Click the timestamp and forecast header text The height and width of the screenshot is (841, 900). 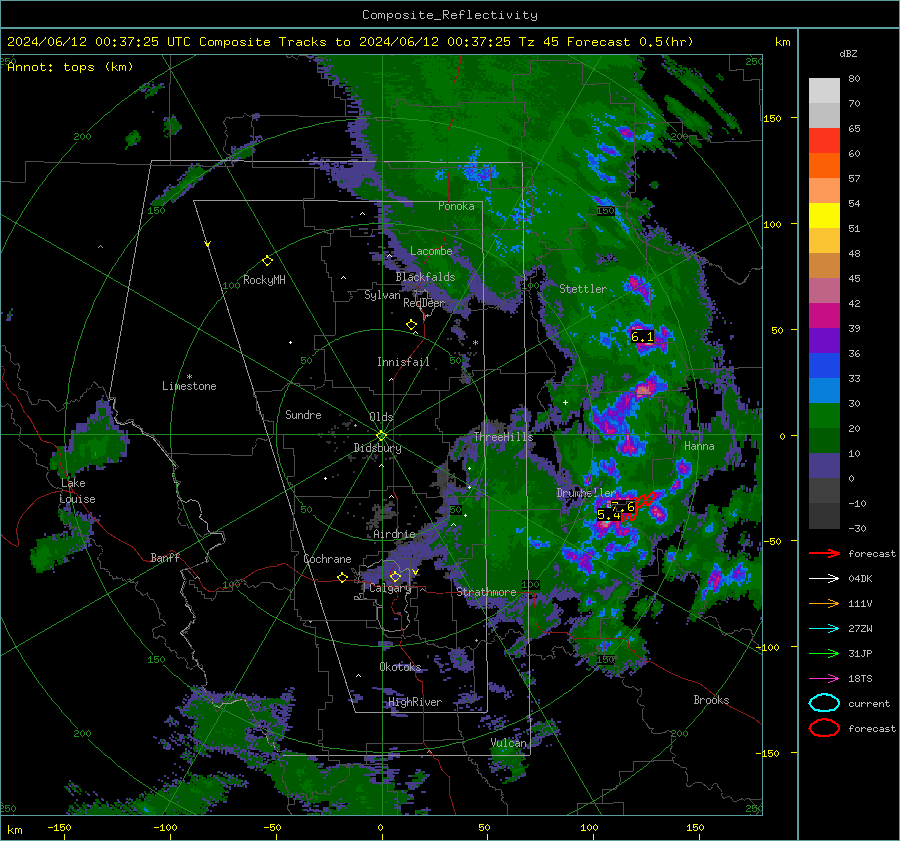[x=350, y=42]
